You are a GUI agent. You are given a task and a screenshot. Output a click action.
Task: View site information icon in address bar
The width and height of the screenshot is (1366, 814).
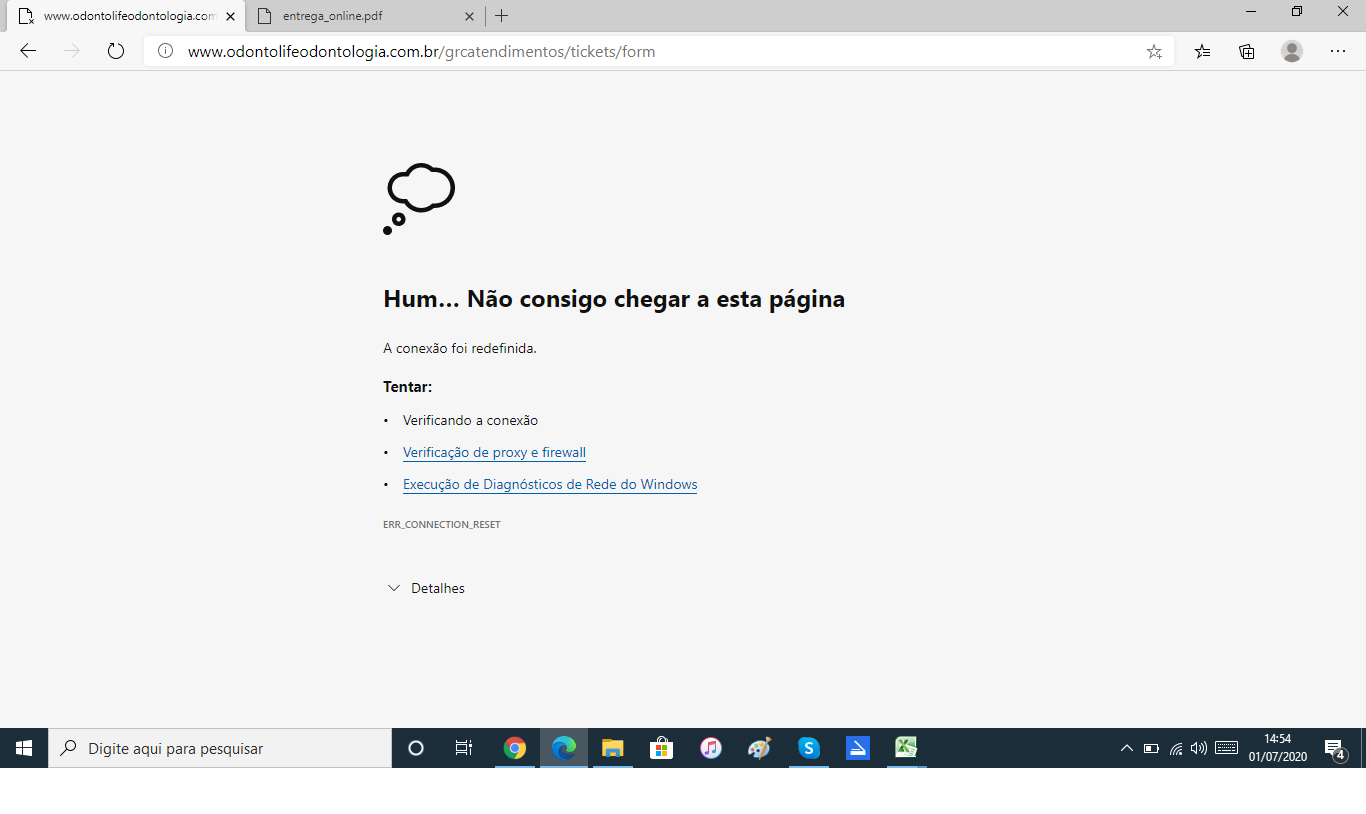pos(166,51)
